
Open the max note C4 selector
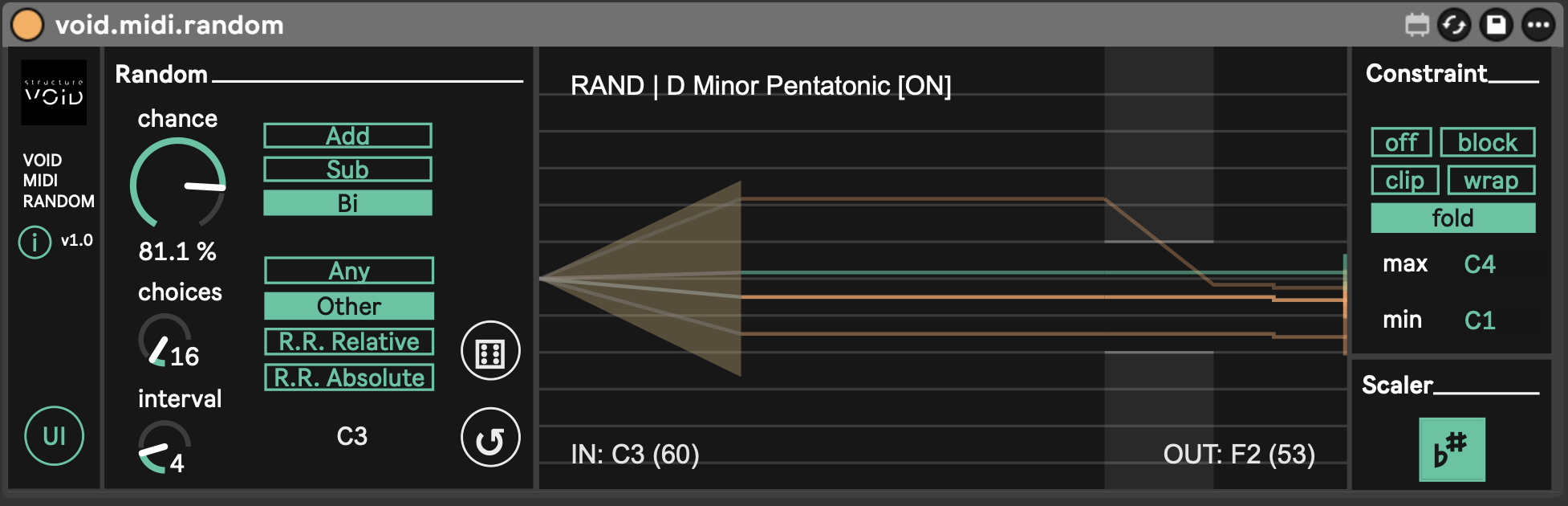tap(1479, 264)
